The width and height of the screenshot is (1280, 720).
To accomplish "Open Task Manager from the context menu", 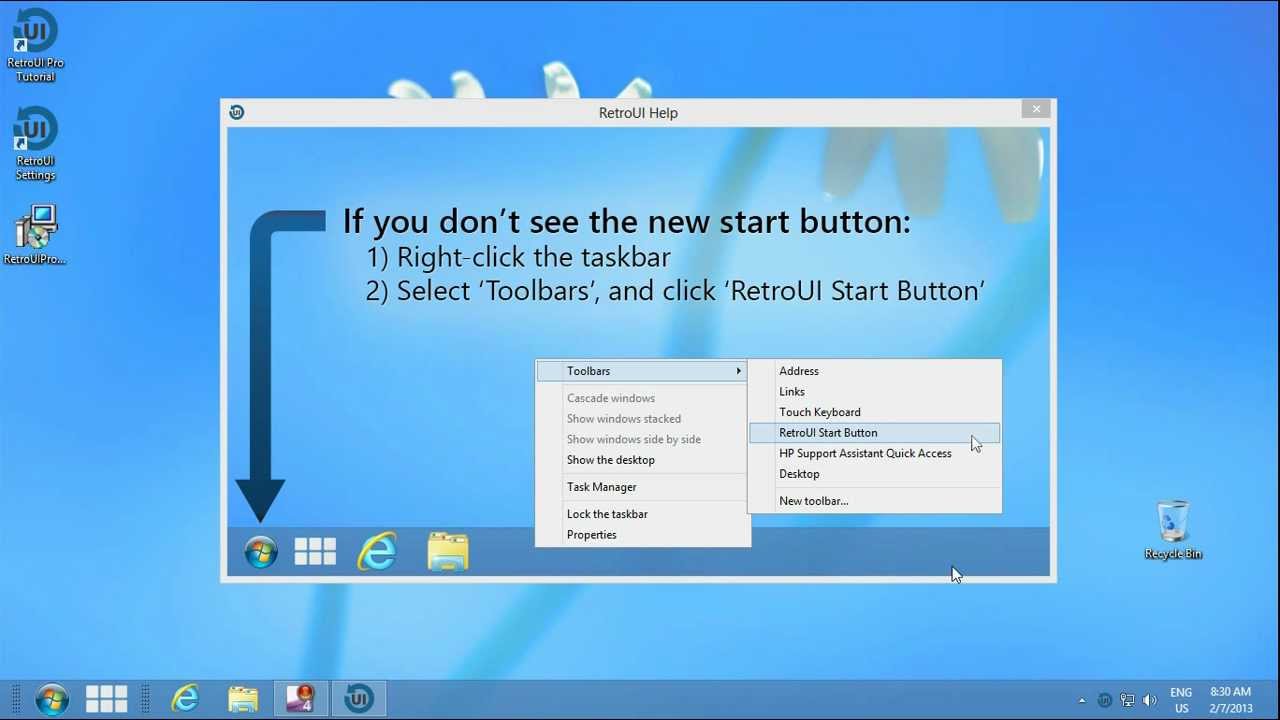I will pos(642,487).
